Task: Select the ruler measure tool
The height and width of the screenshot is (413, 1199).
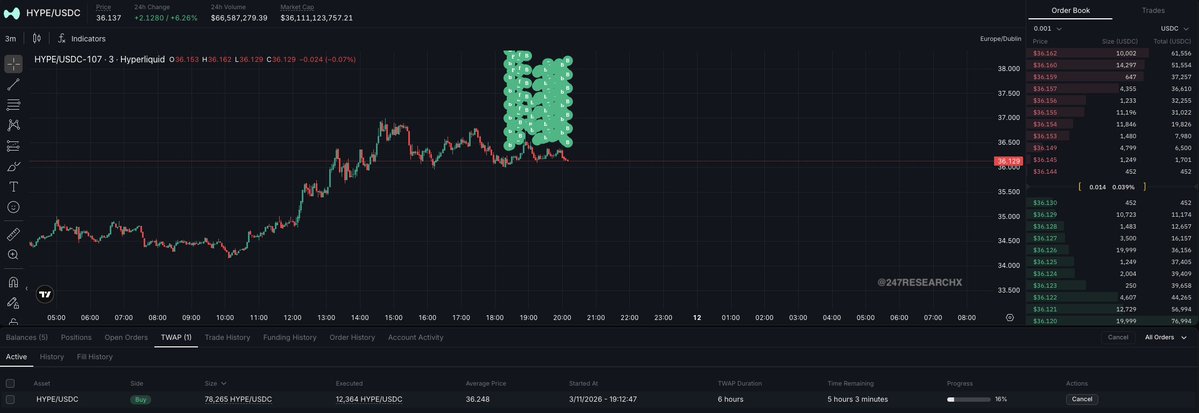Action: pyautogui.click(x=13, y=234)
